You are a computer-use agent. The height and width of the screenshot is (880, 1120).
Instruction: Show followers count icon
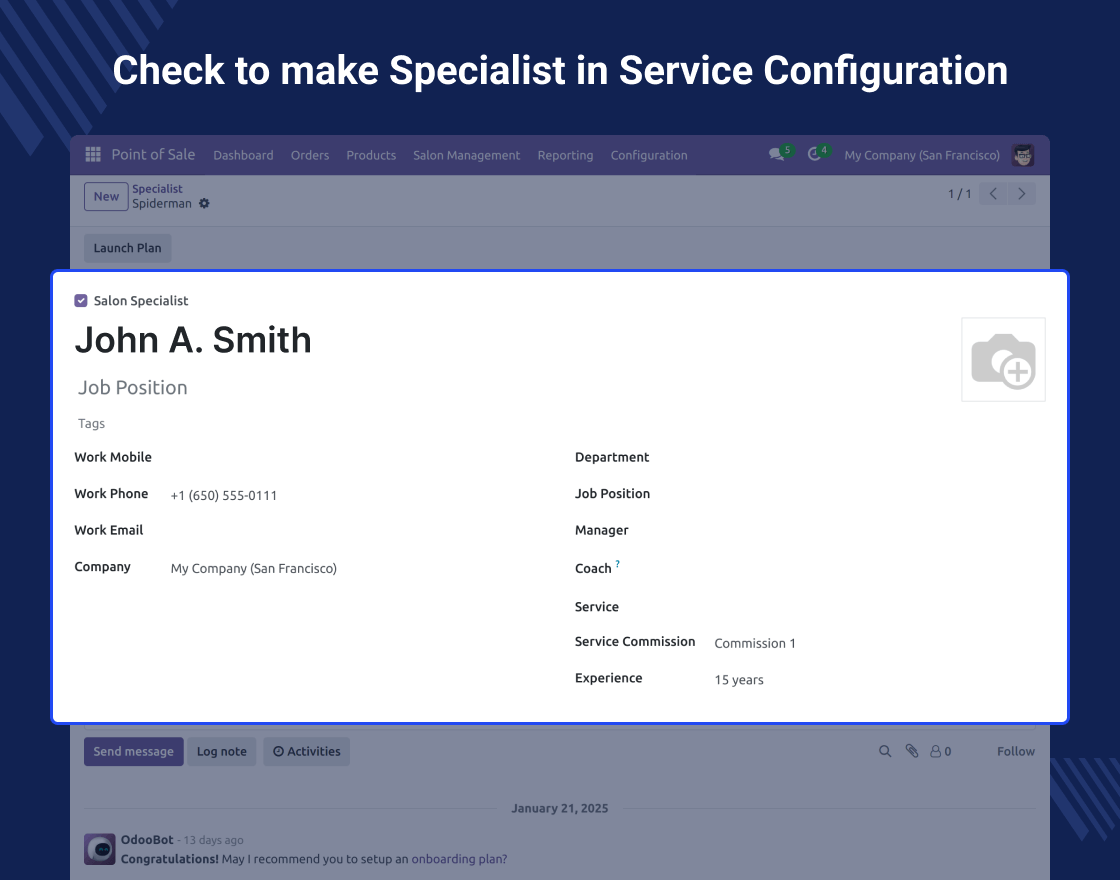[x=940, y=751]
